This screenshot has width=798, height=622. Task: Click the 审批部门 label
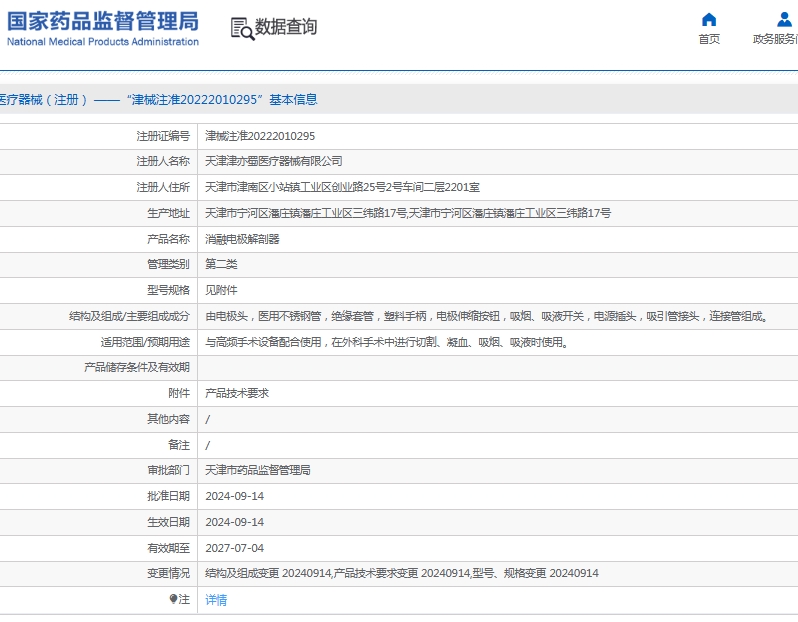pos(168,470)
